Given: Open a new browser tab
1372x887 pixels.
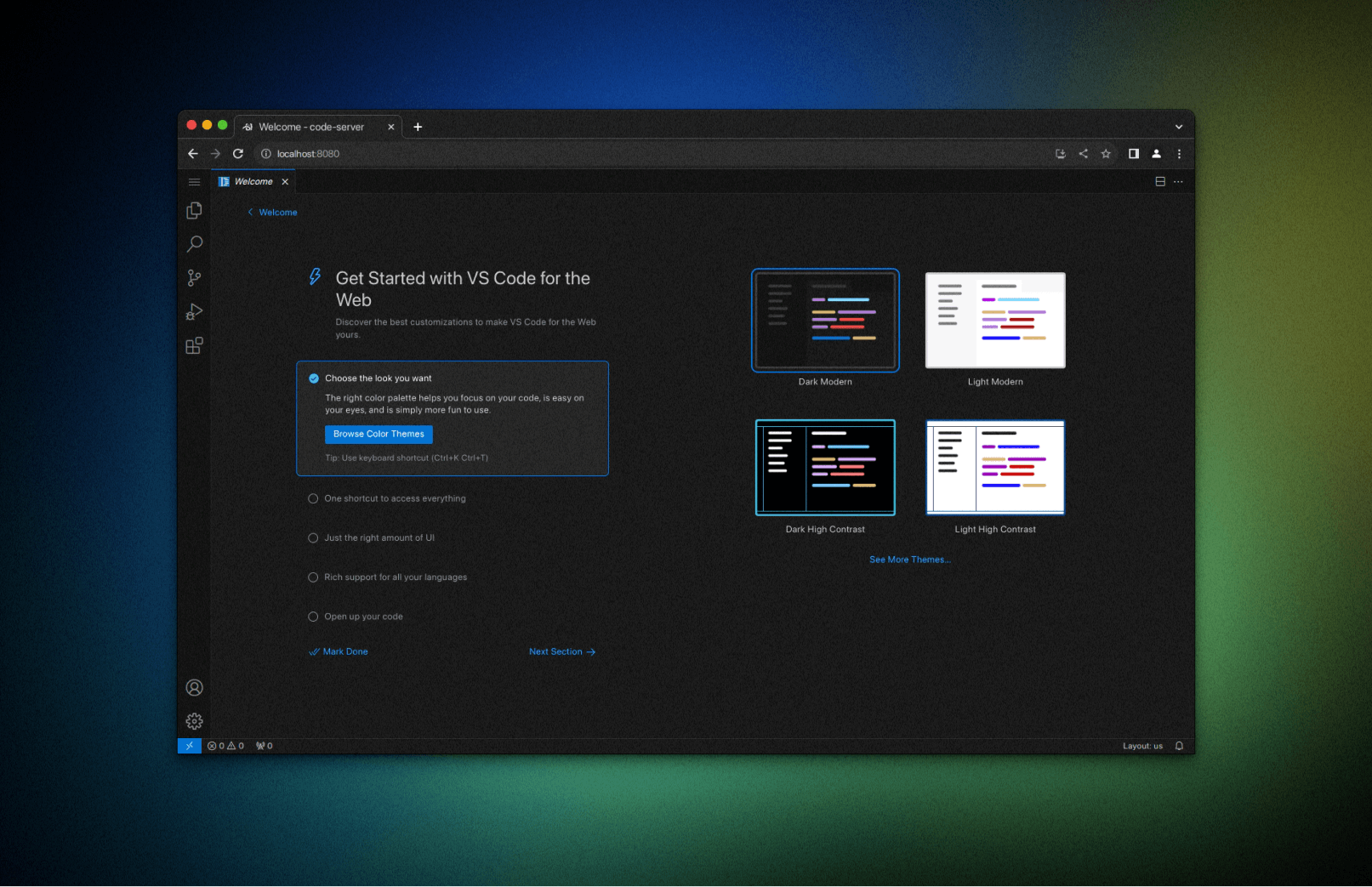Looking at the screenshot, I should pos(418,127).
